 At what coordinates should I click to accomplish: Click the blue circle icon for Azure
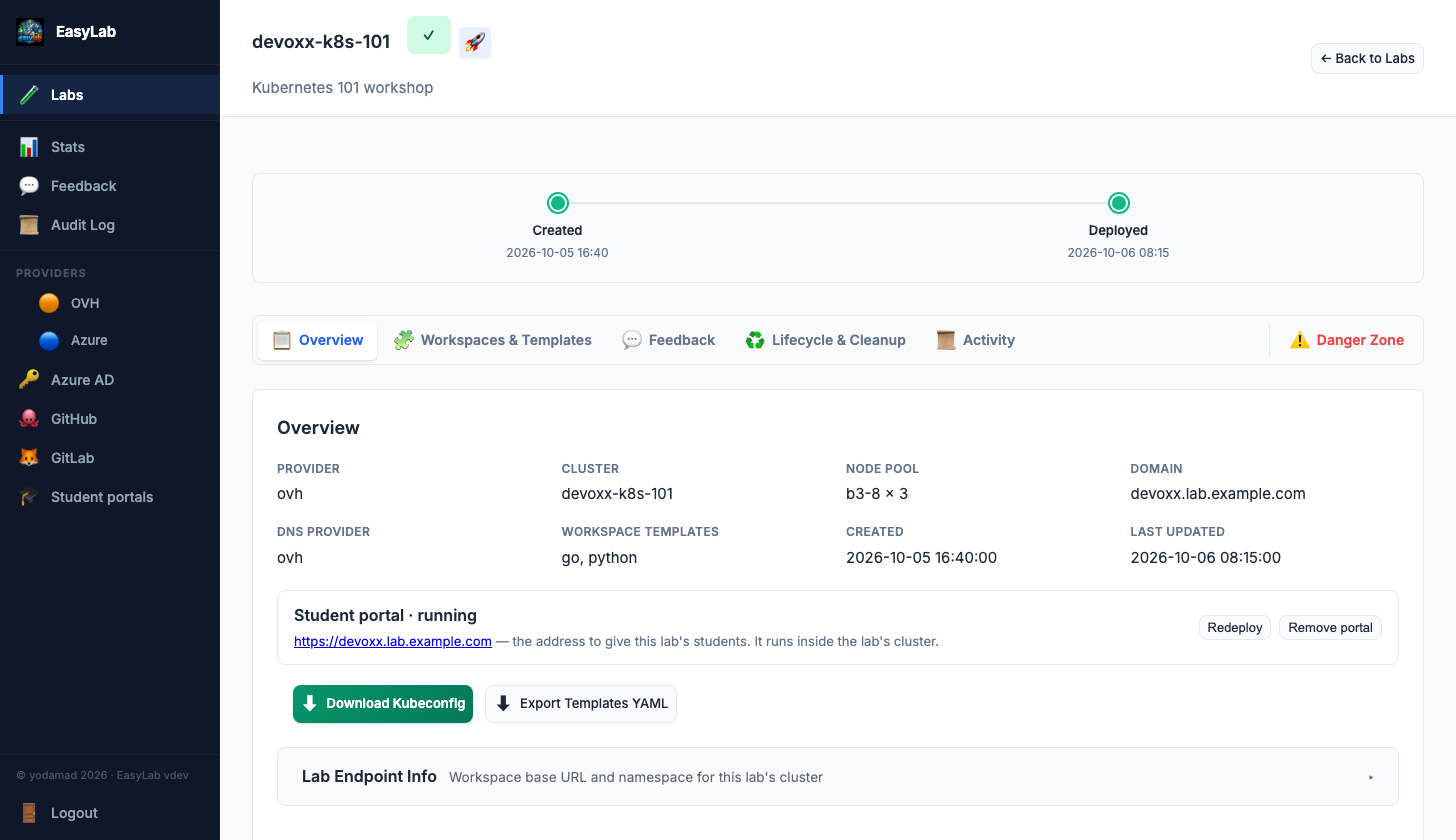click(49, 340)
